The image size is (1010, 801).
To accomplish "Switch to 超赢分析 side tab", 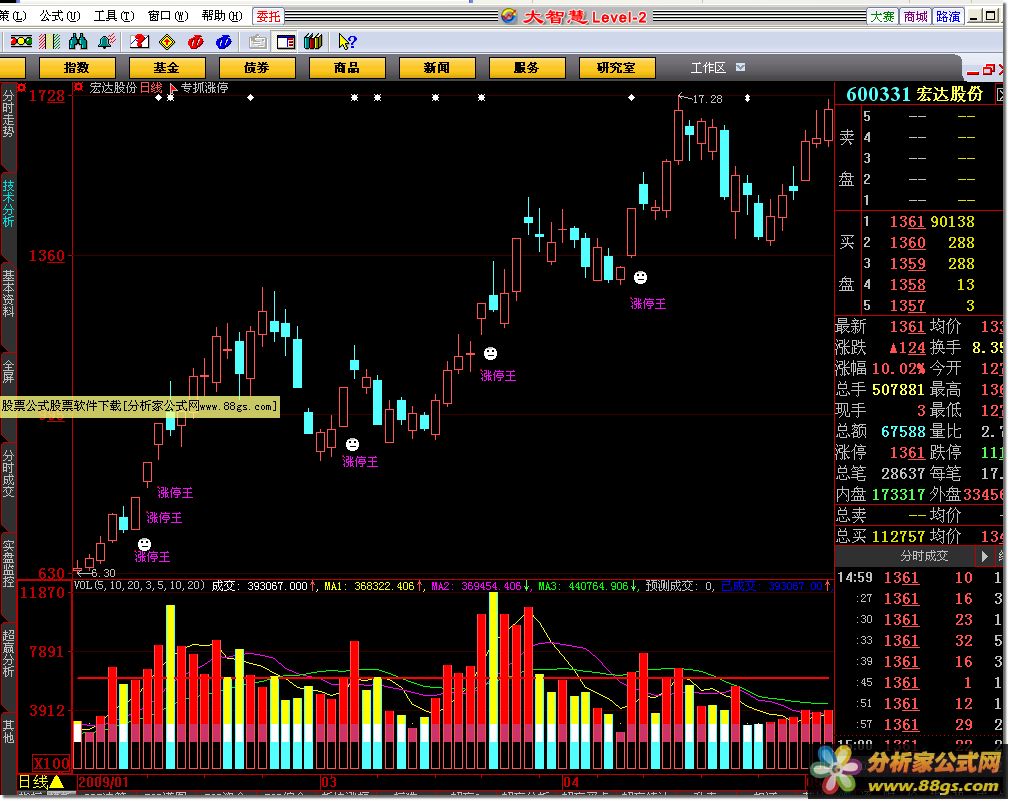I will pyautogui.click(x=8, y=654).
